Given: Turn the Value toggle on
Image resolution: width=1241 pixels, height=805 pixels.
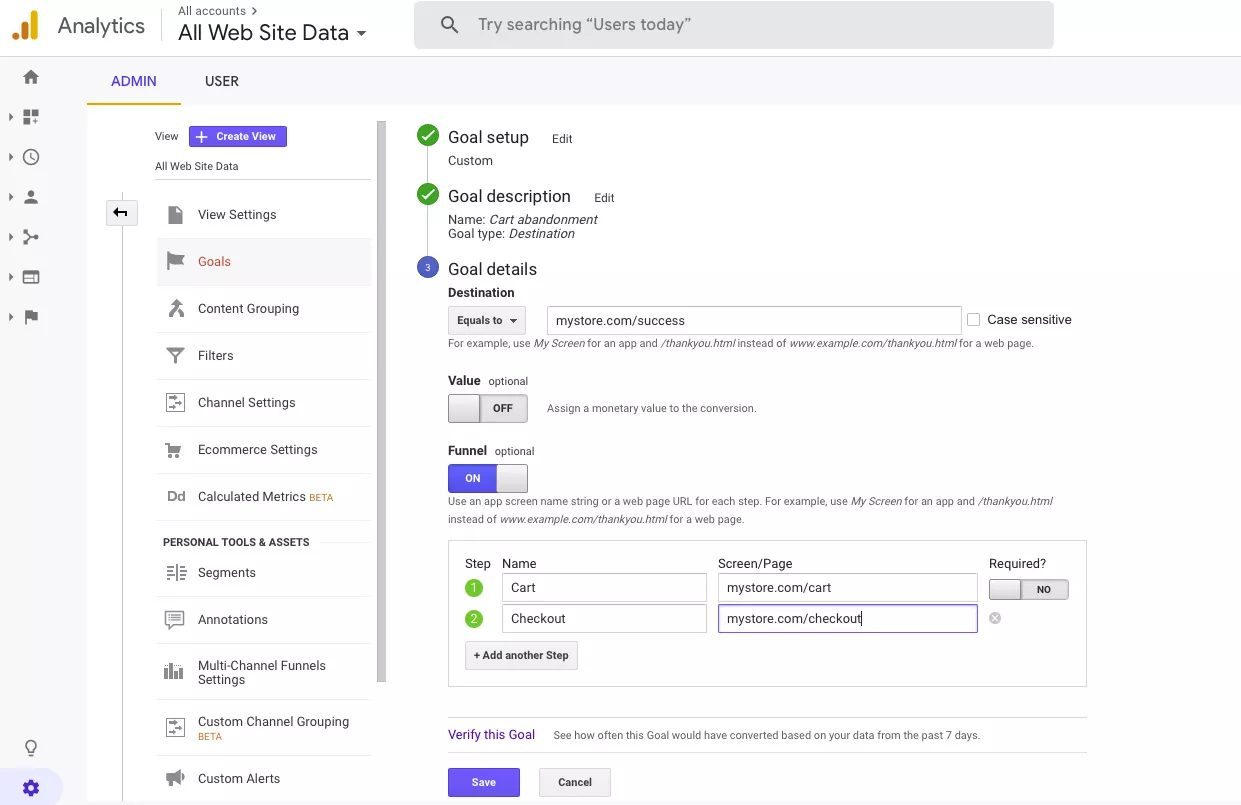Looking at the screenshot, I should 488,408.
